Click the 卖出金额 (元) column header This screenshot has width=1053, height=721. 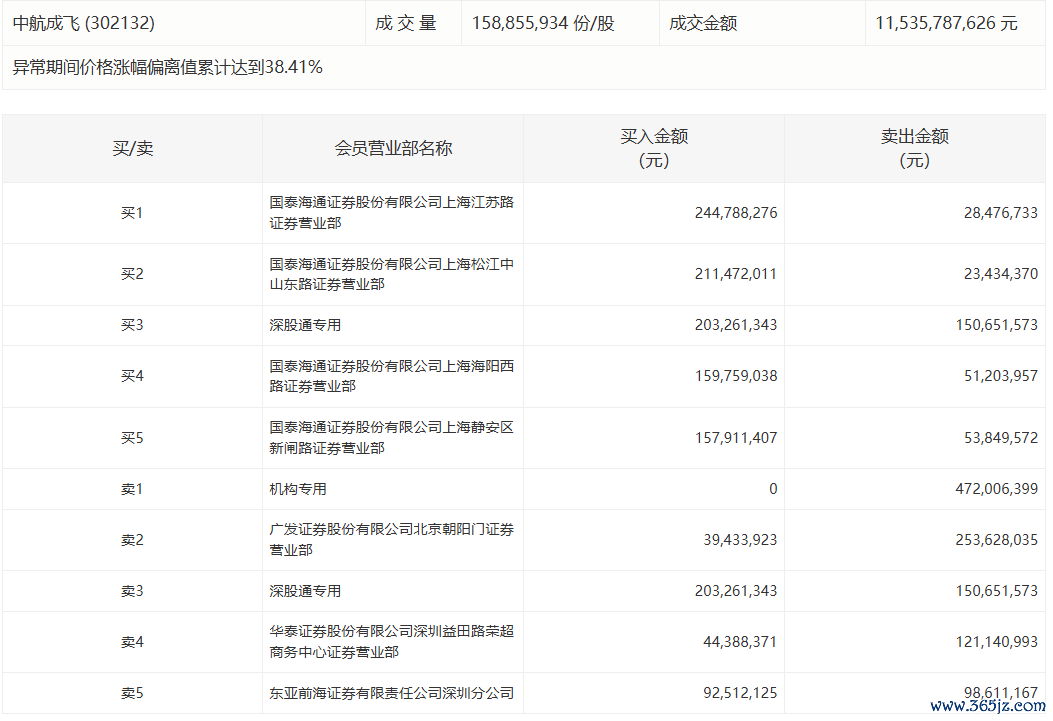click(914, 148)
